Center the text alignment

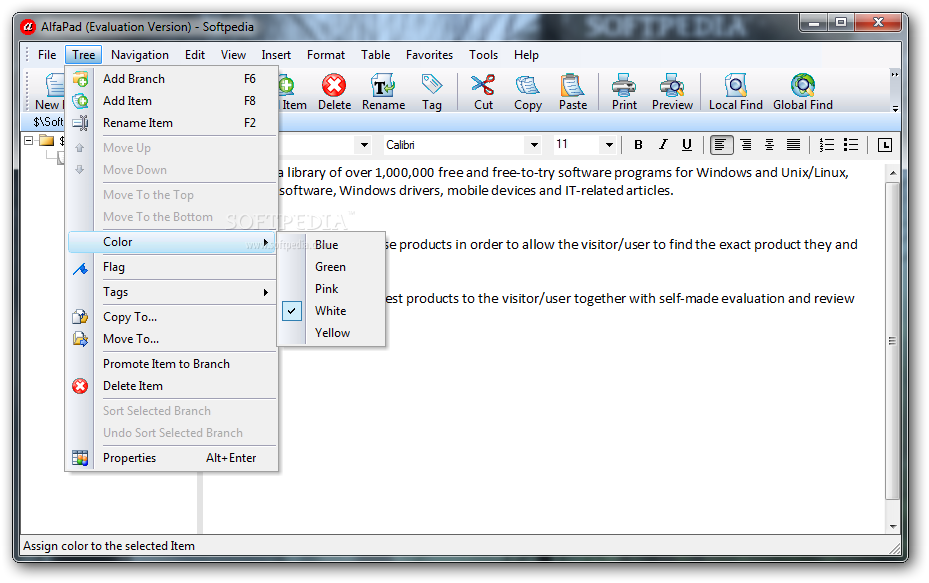[769, 145]
